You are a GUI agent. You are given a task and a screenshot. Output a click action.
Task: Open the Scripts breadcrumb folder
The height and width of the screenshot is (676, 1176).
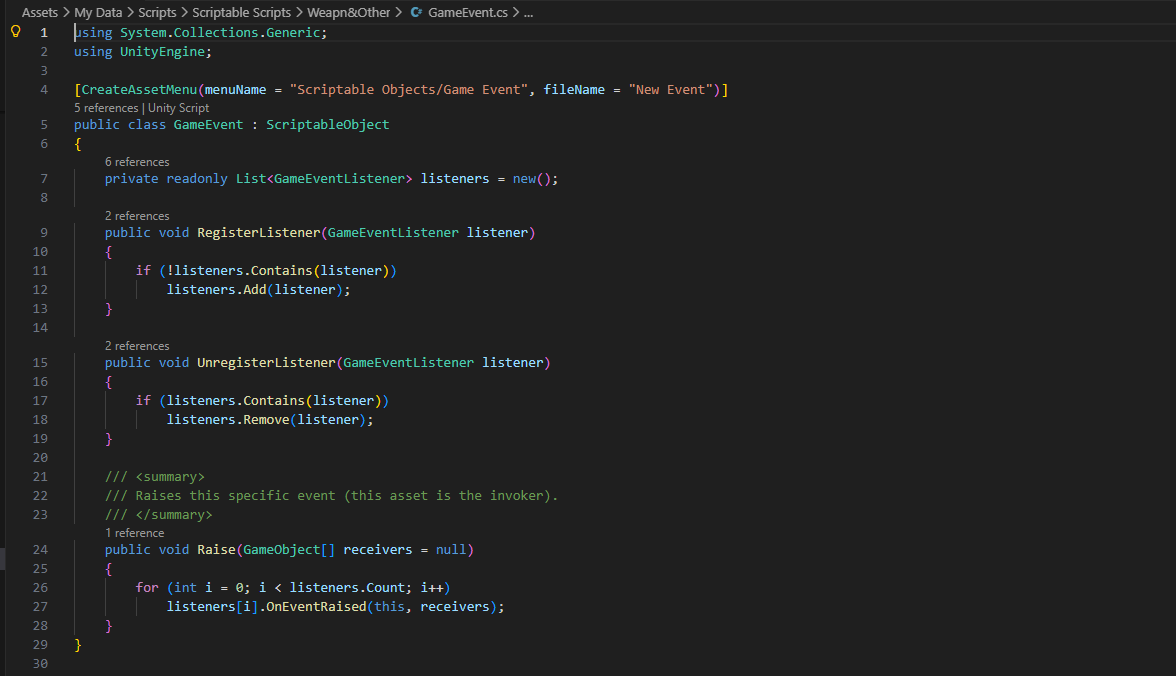[x=157, y=13]
